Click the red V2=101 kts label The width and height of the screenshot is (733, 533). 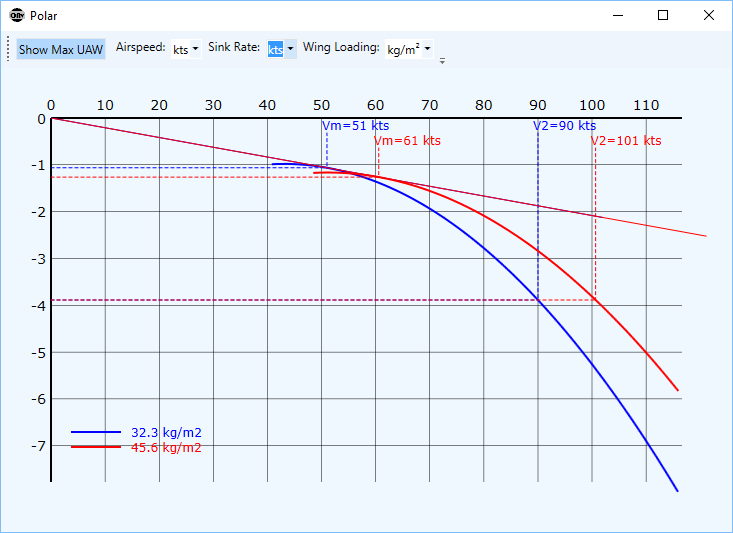tap(626, 141)
